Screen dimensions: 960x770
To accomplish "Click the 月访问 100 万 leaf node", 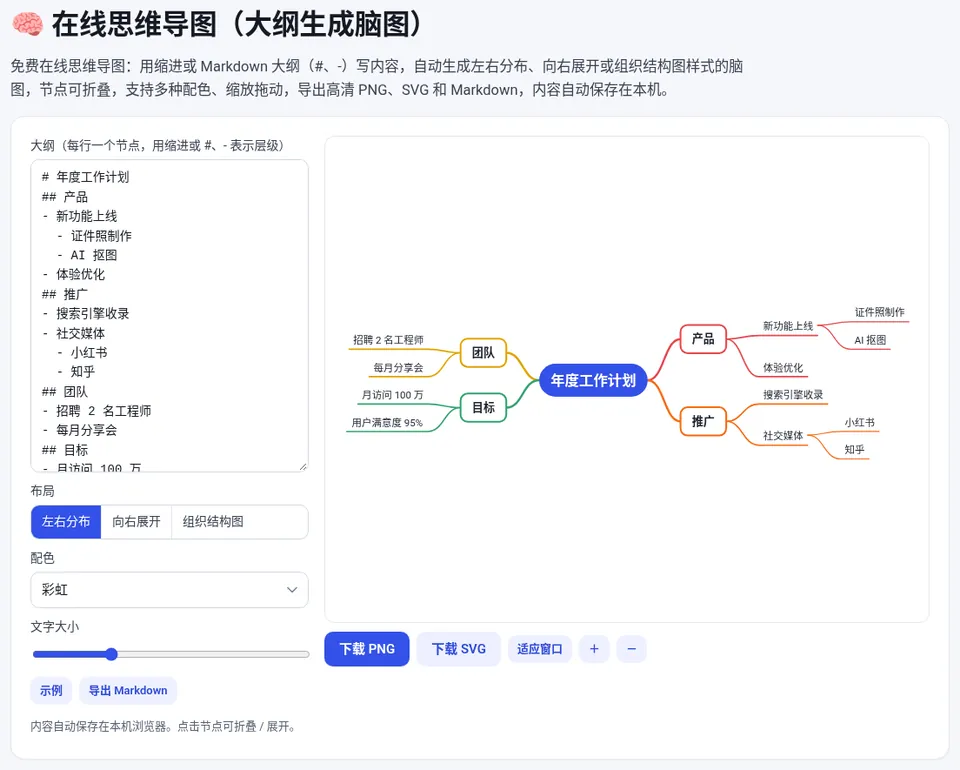I will click(392, 395).
